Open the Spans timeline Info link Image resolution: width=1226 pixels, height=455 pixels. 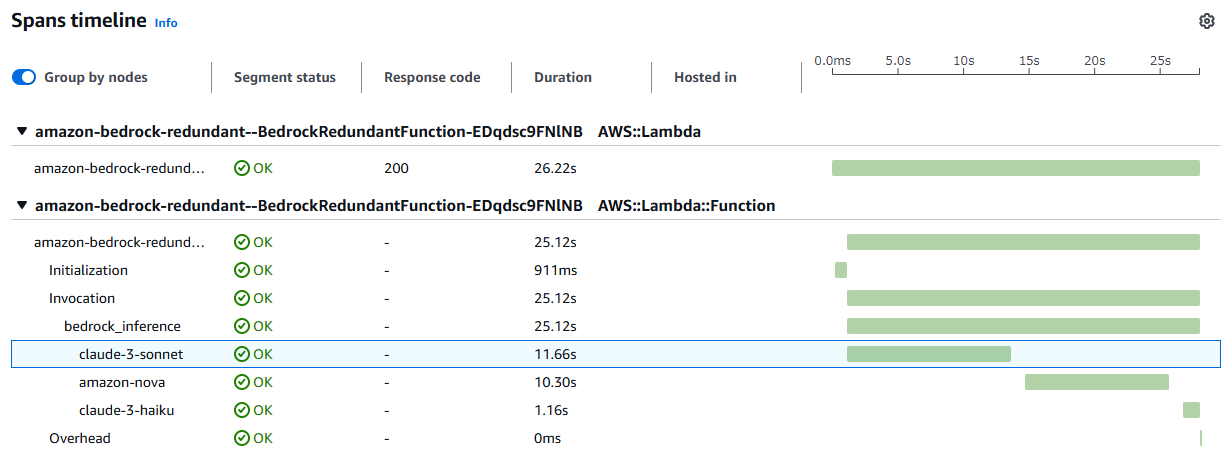166,23
